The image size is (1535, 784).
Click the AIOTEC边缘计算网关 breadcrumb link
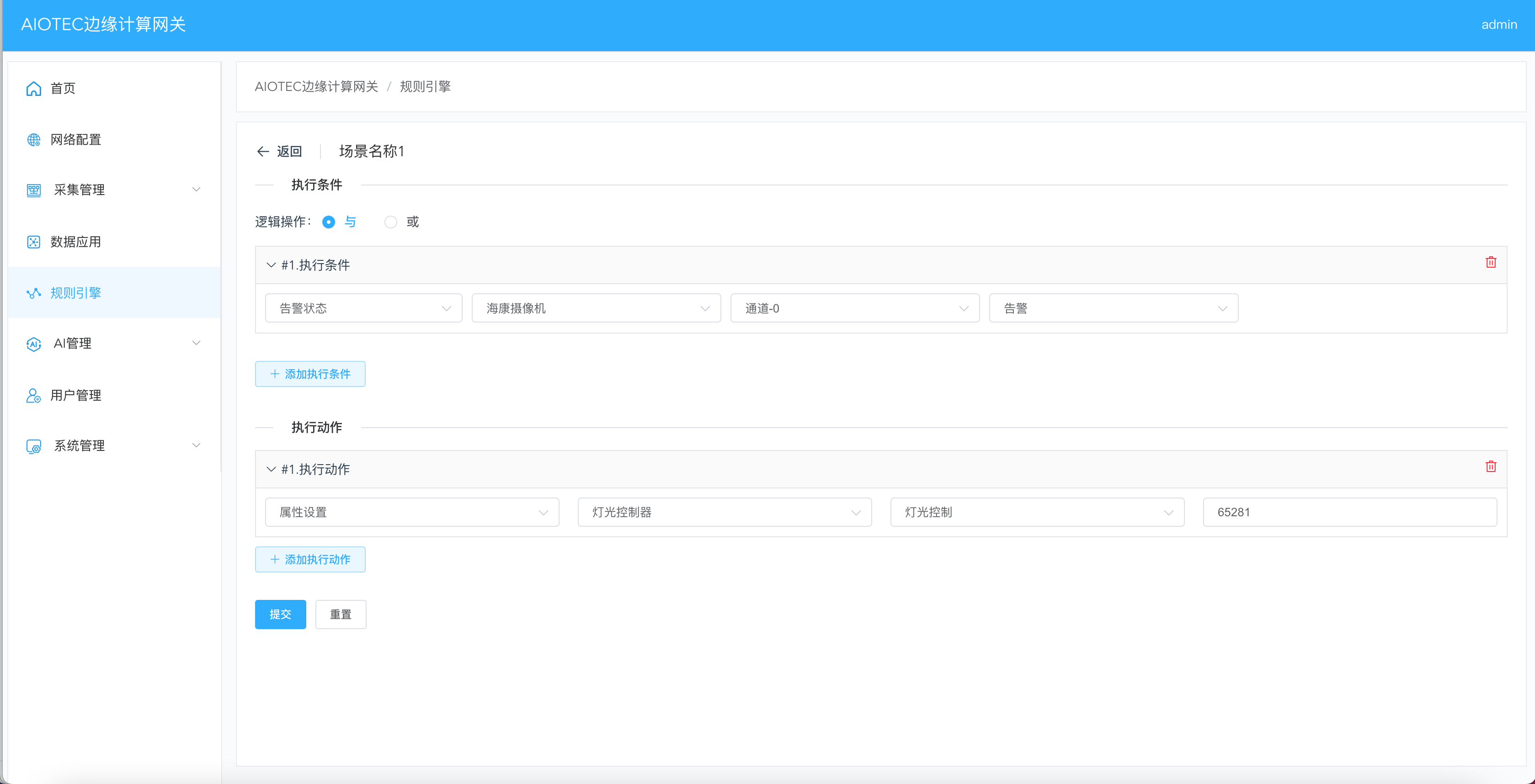click(316, 87)
